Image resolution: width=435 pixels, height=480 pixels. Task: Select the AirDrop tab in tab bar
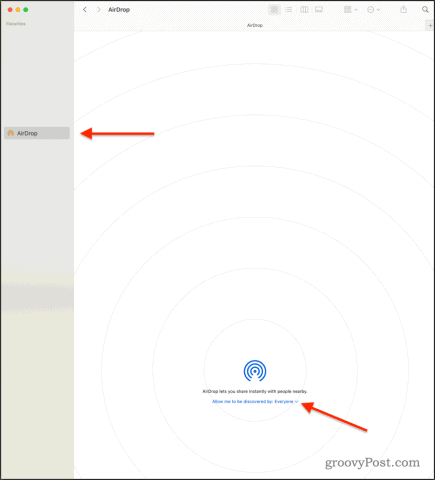pyautogui.click(x=254, y=25)
